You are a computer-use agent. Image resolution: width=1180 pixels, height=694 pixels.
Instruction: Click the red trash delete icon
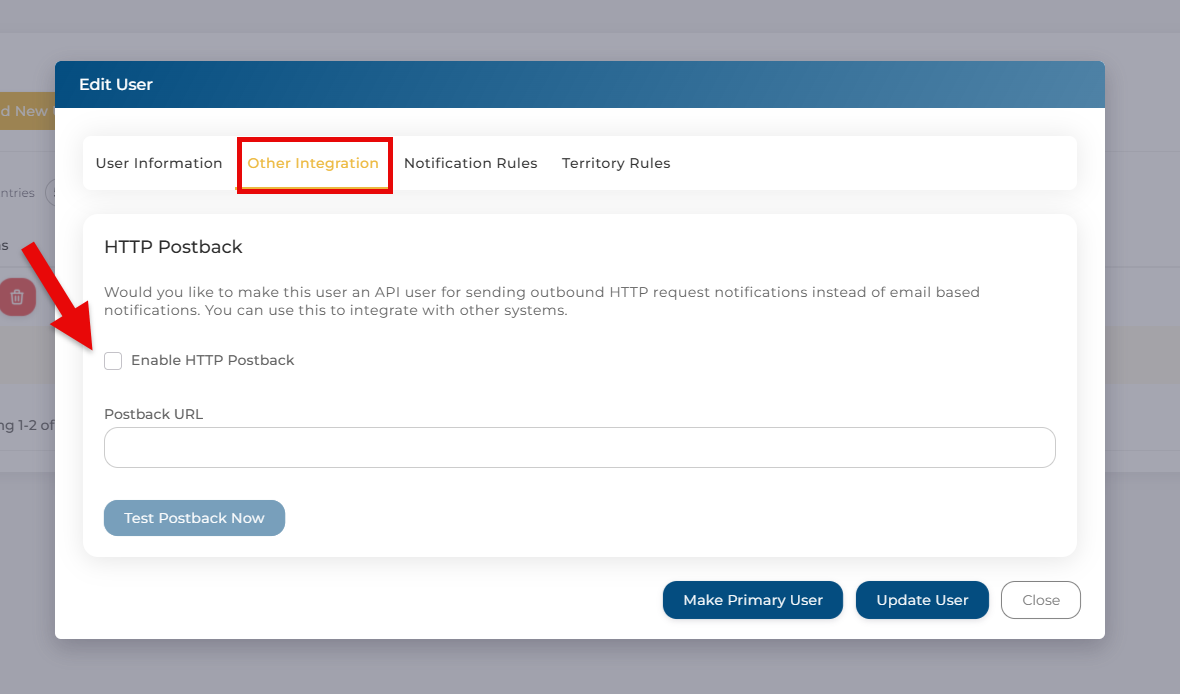point(17,297)
